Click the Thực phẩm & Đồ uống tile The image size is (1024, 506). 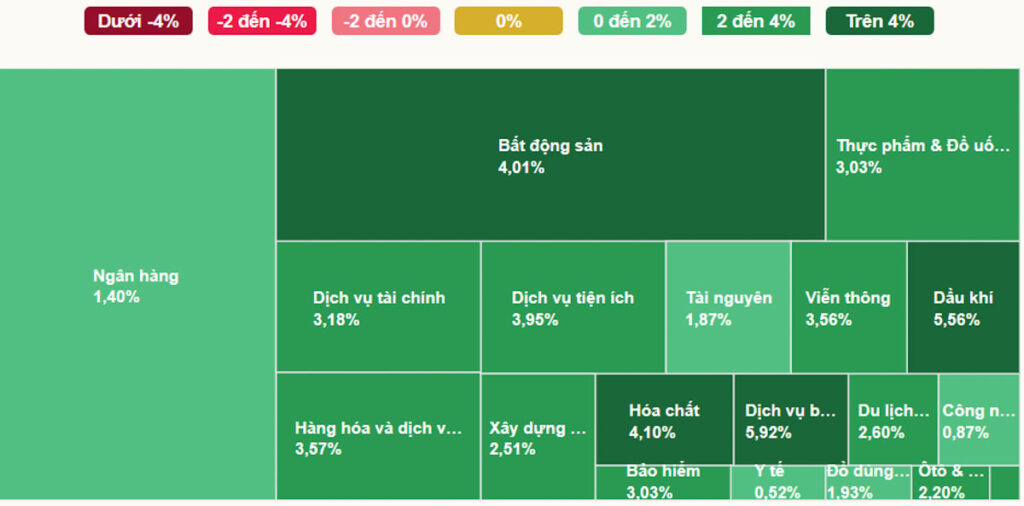(x=923, y=155)
